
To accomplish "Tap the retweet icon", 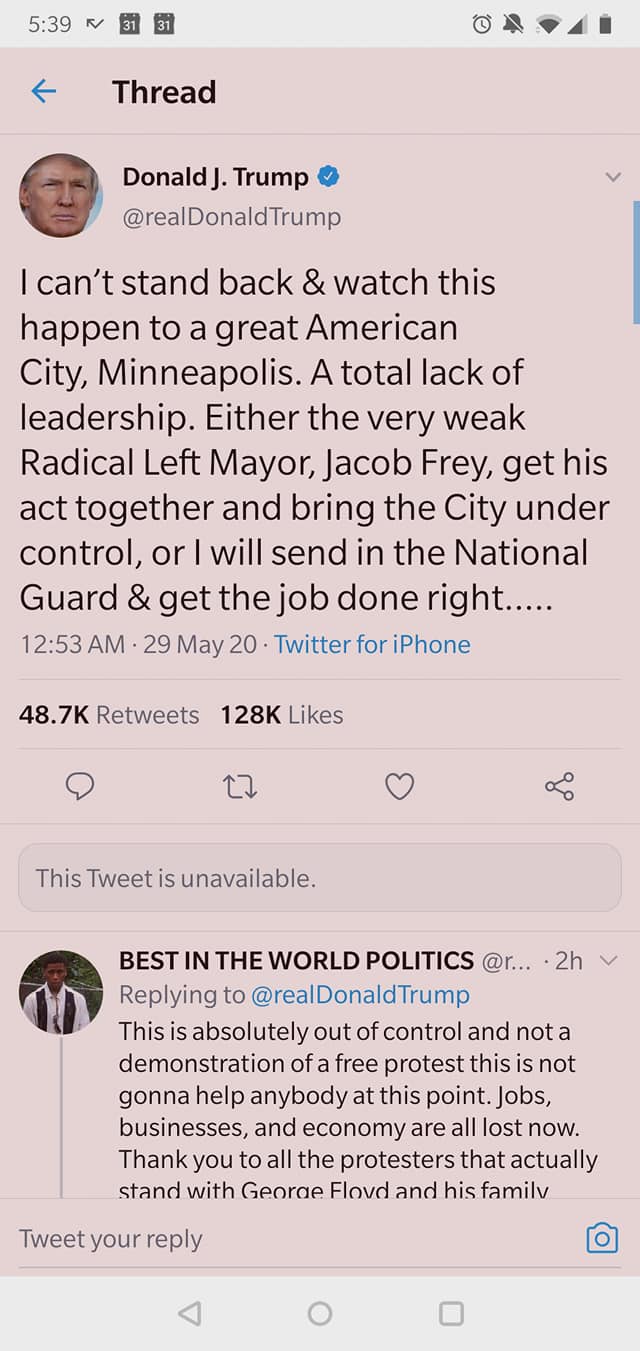I will coord(240,787).
